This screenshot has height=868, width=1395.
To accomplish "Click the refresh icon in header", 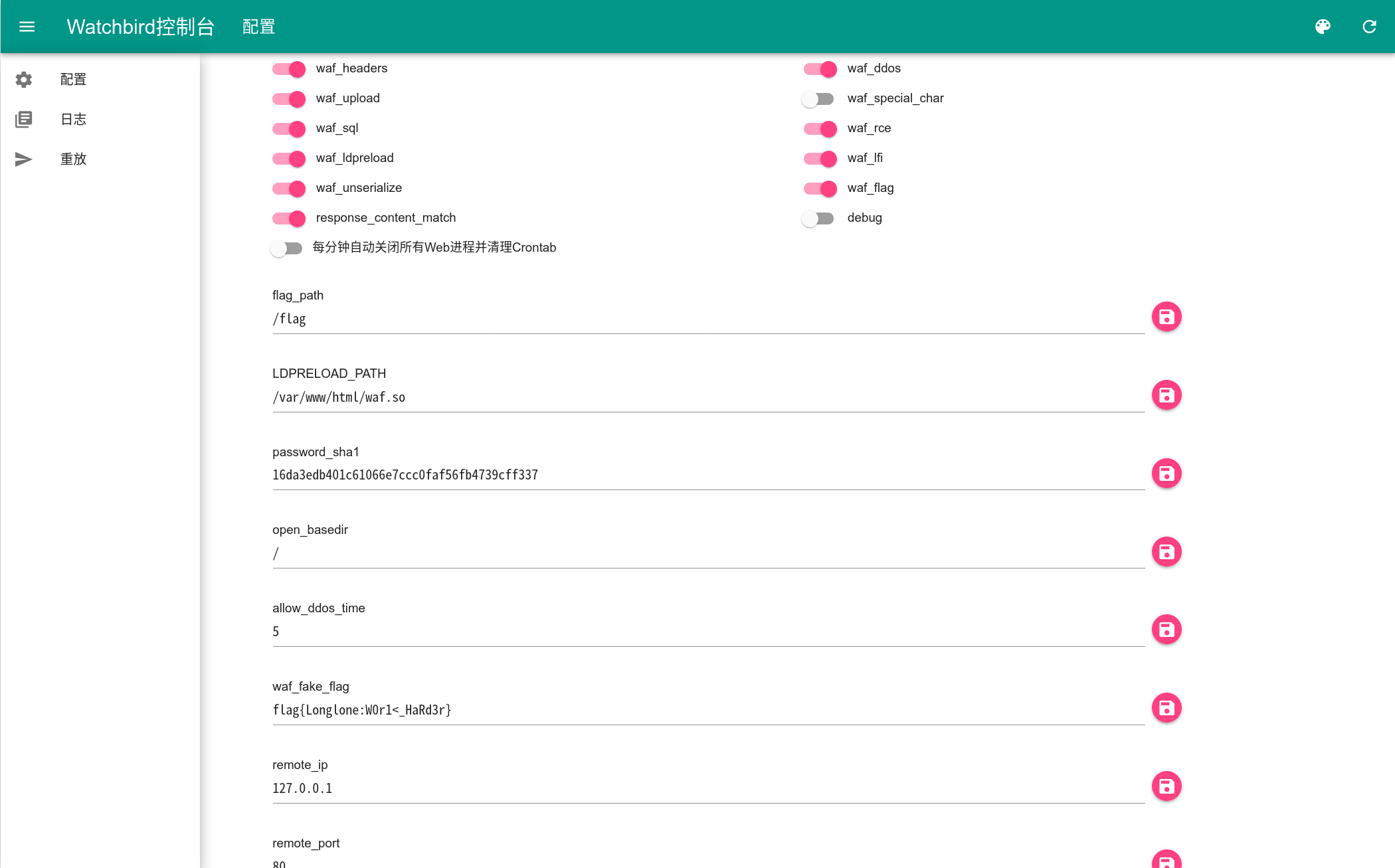I will [x=1369, y=27].
